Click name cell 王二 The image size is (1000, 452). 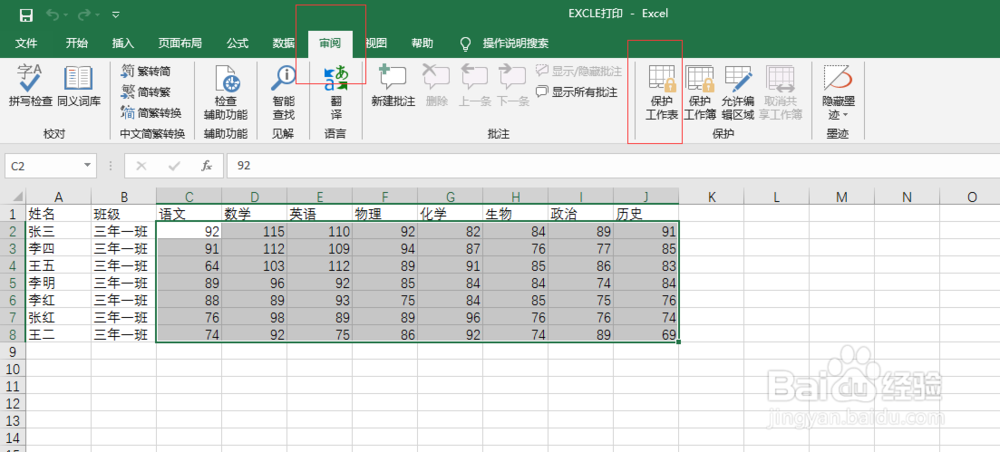(x=59, y=334)
